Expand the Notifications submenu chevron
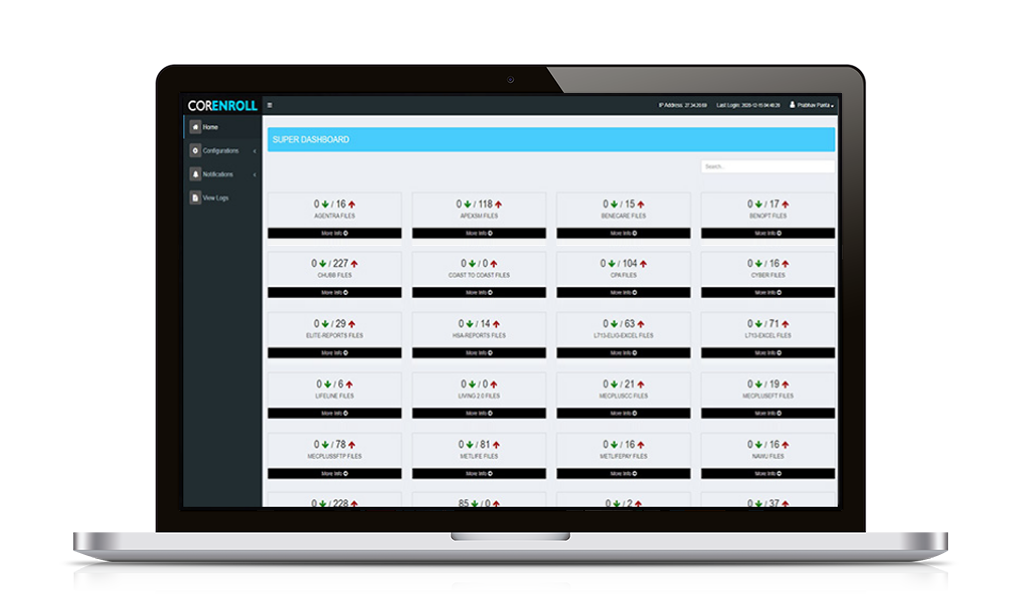Screen dimensions: 1018x594 [x=255, y=174]
